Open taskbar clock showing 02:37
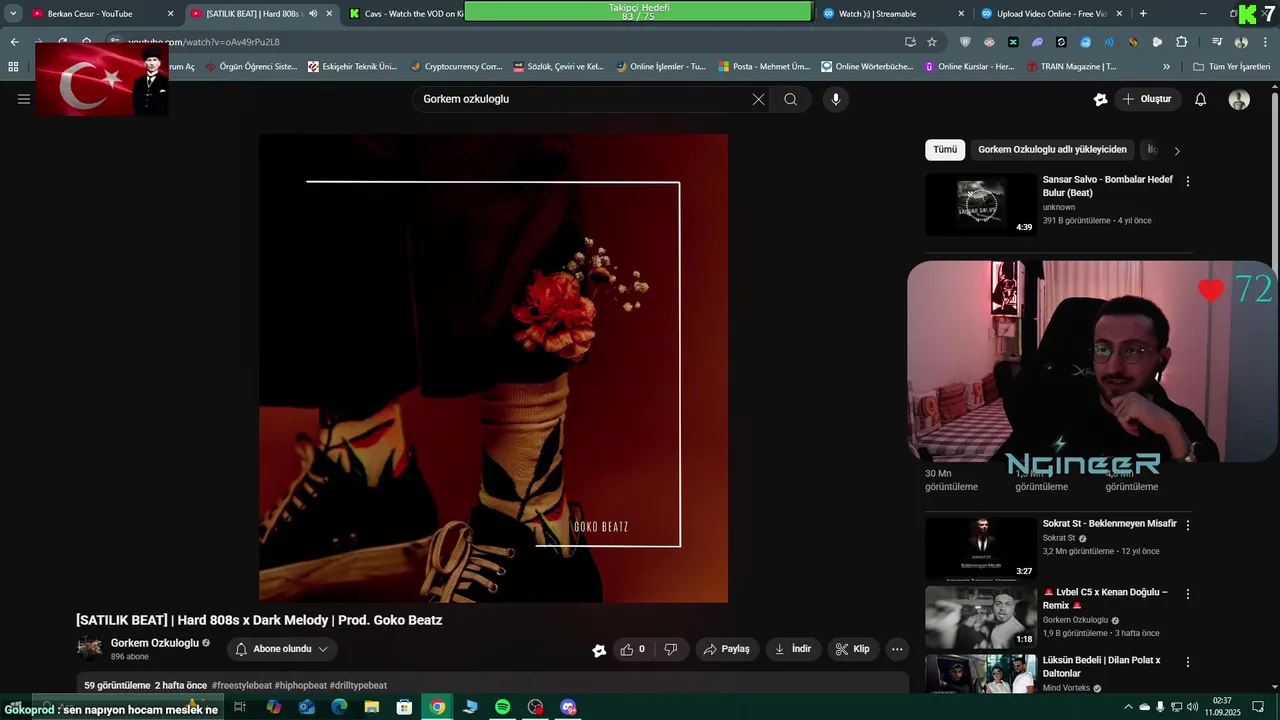The height and width of the screenshot is (720, 1280). (x=1222, y=707)
